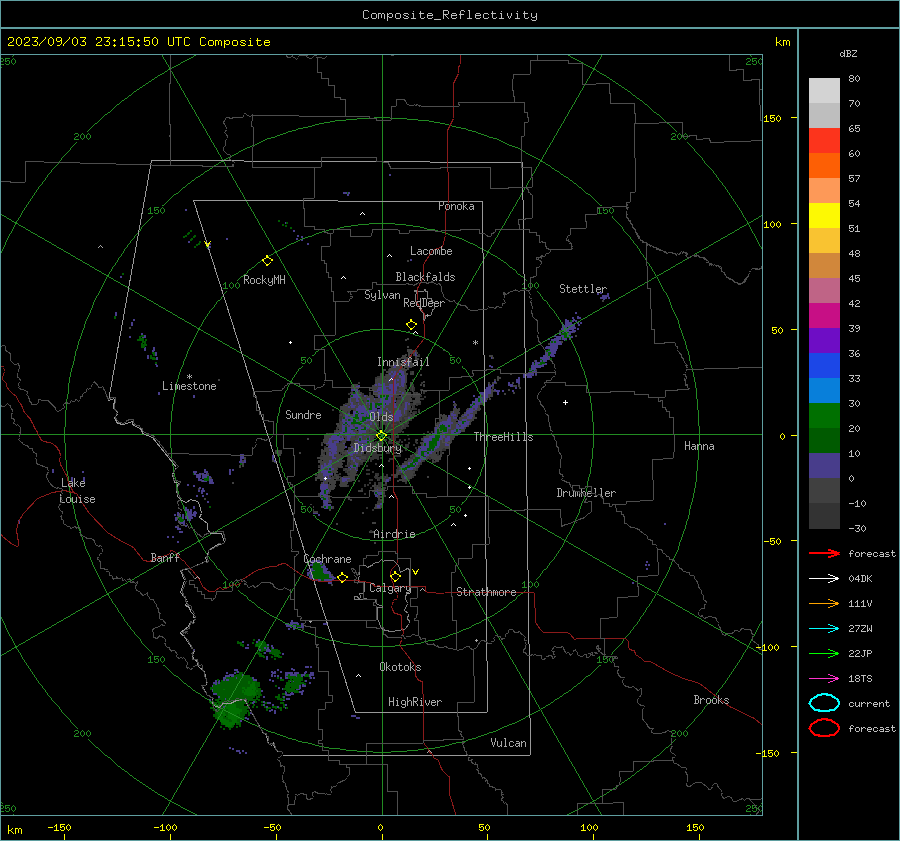The width and height of the screenshot is (900, 841).
Task: Click the cyan current ellipse icon
Action: point(824,703)
